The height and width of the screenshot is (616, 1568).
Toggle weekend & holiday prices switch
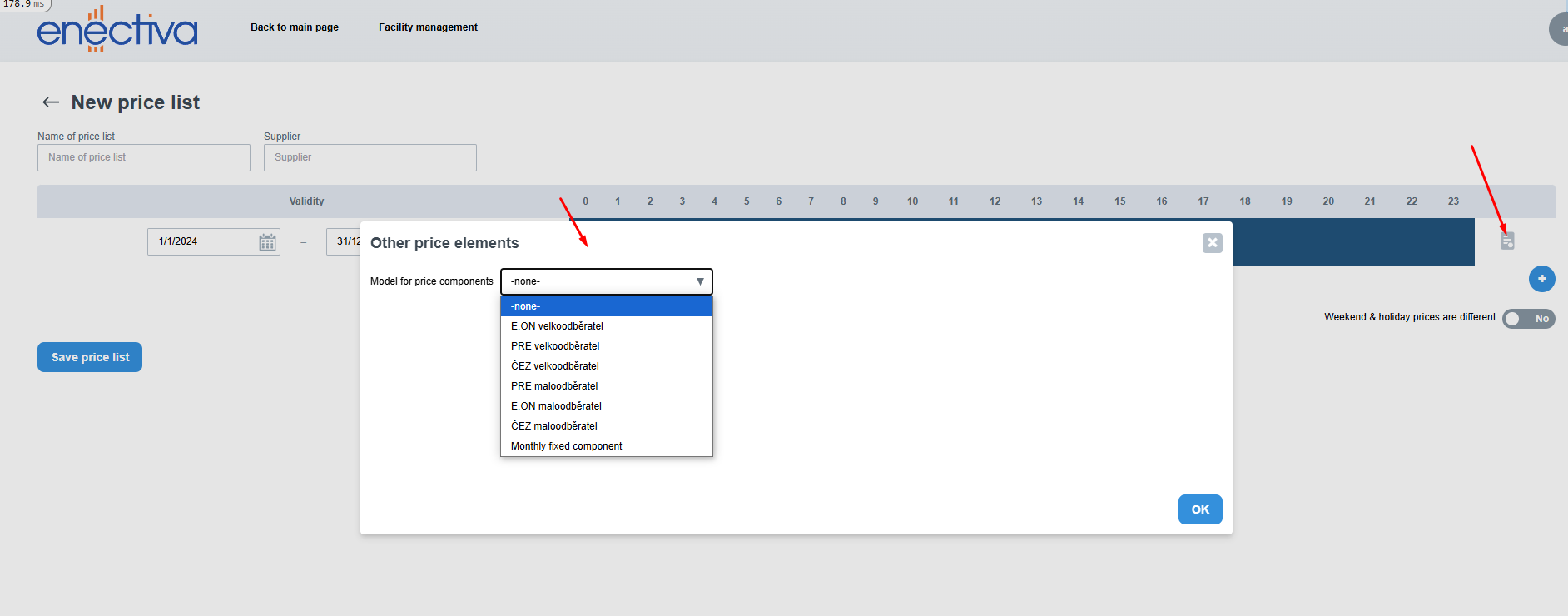[x=1528, y=319]
